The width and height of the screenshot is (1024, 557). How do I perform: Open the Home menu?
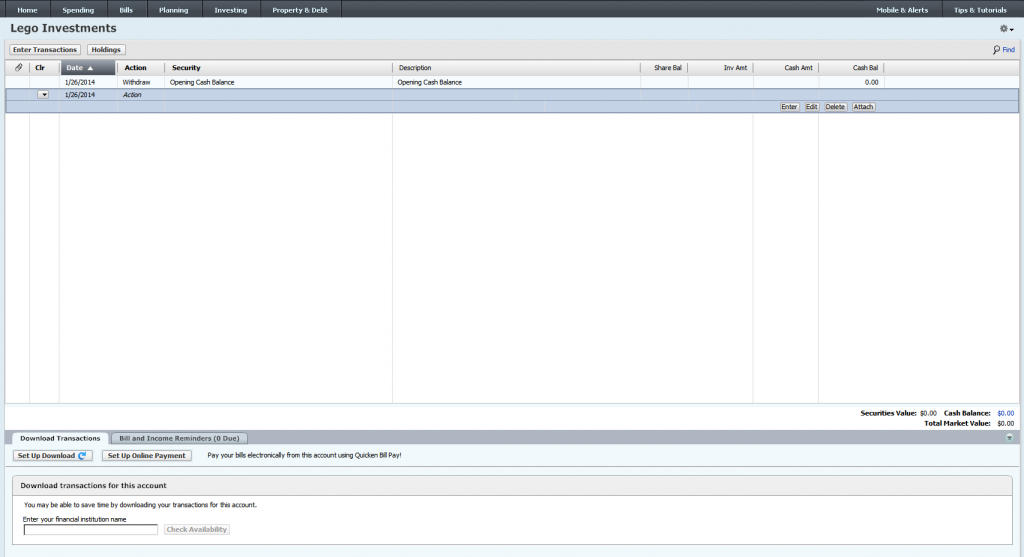(x=27, y=10)
